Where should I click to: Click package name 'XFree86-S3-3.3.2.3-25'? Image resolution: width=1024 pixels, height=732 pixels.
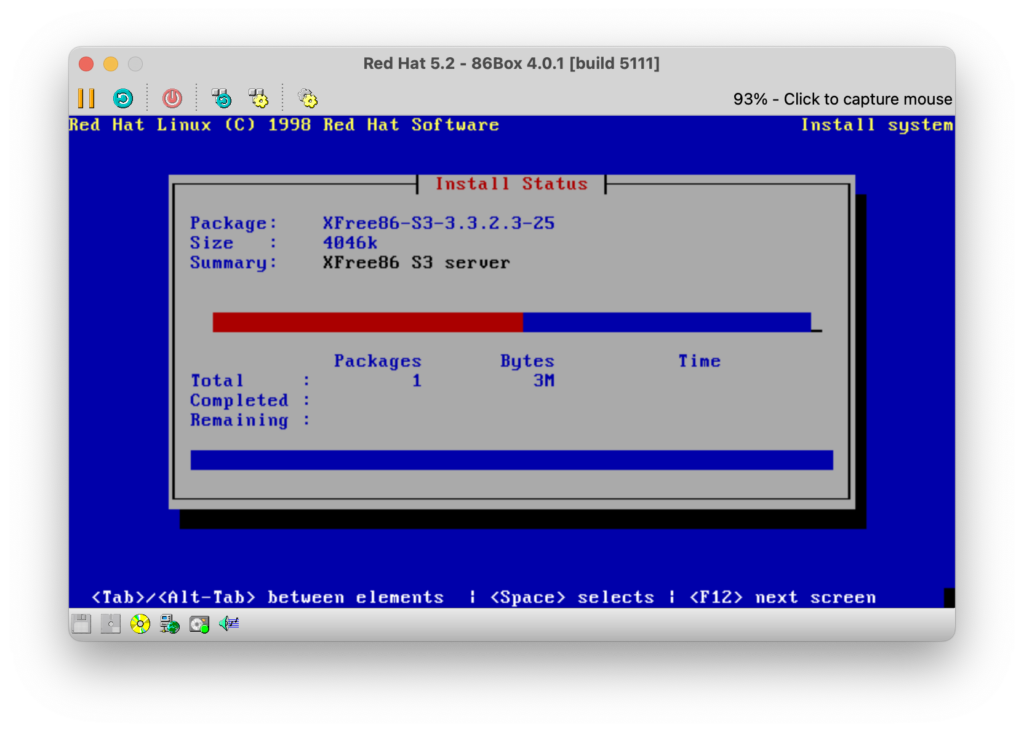pyautogui.click(x=438, y=223)
